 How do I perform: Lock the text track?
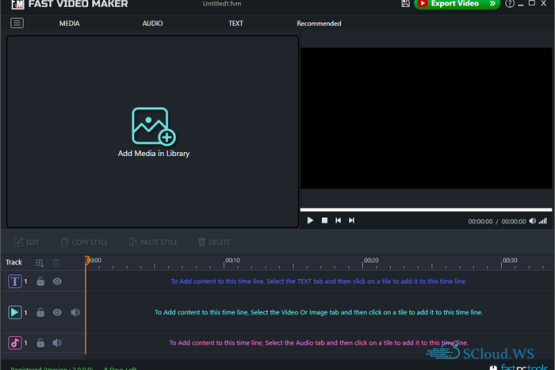pos(41,281)
